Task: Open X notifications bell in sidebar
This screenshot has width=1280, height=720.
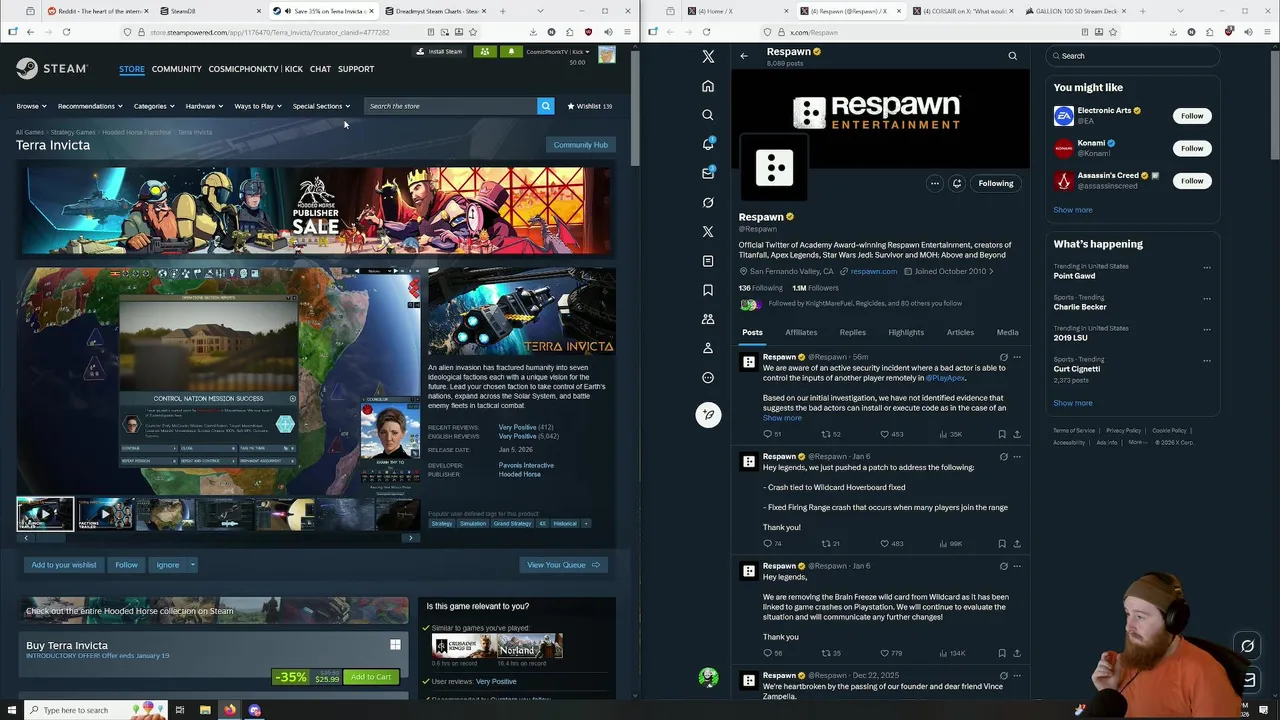Action: coord(708,144)
